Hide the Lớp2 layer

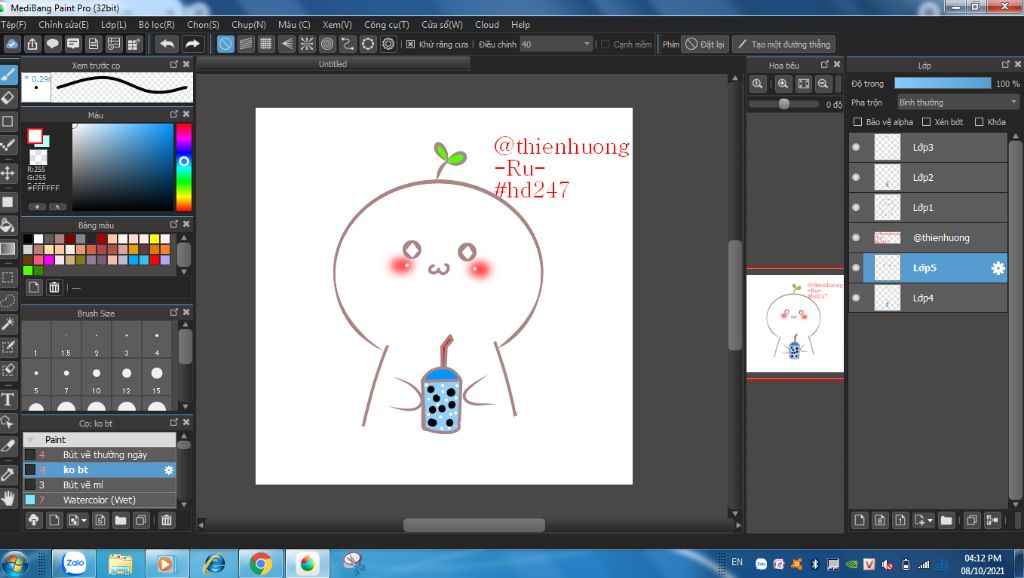pyautogui.click(x=856, y=177)
